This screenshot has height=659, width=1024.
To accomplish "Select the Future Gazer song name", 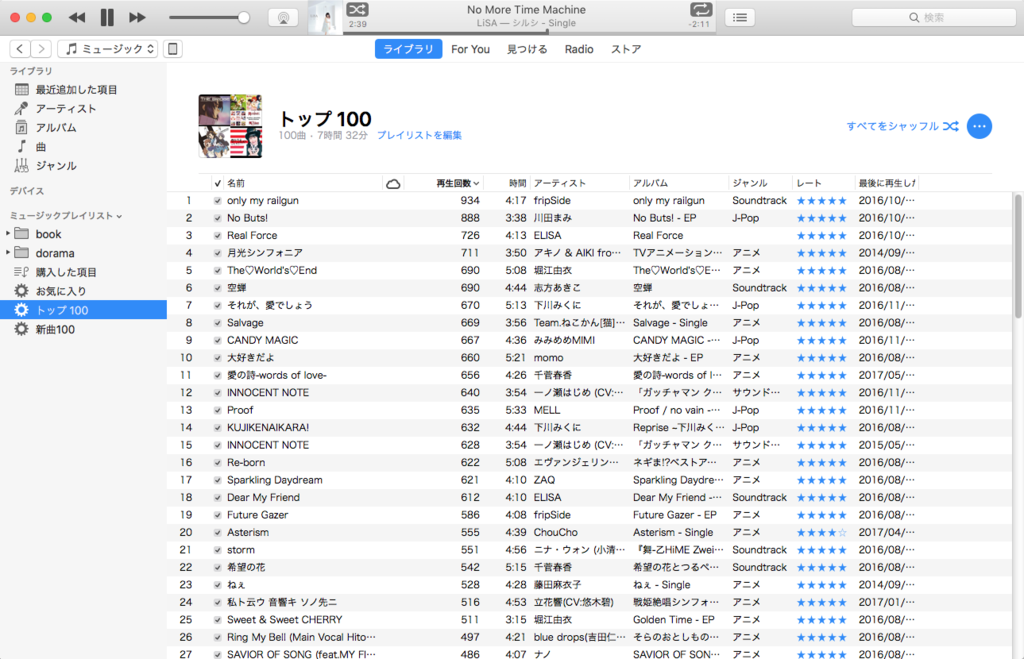I will coord(257,515).
